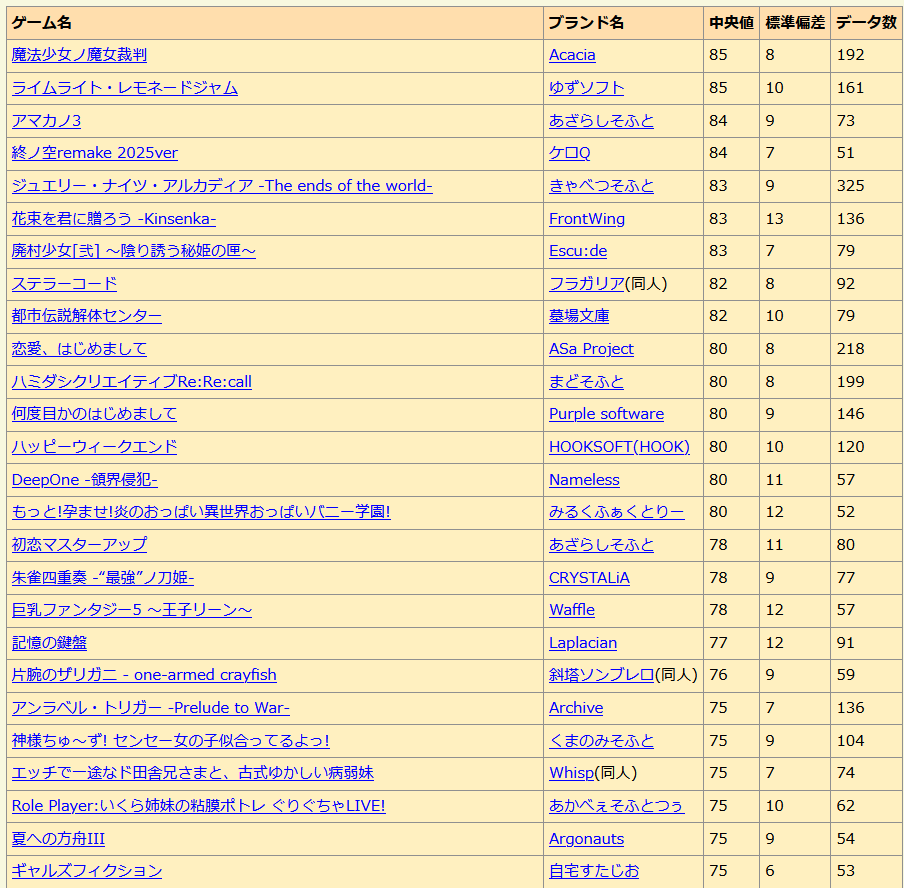
Task: Open ライムライト・レモネードジャム game link
Action: (x=125, y=88)
